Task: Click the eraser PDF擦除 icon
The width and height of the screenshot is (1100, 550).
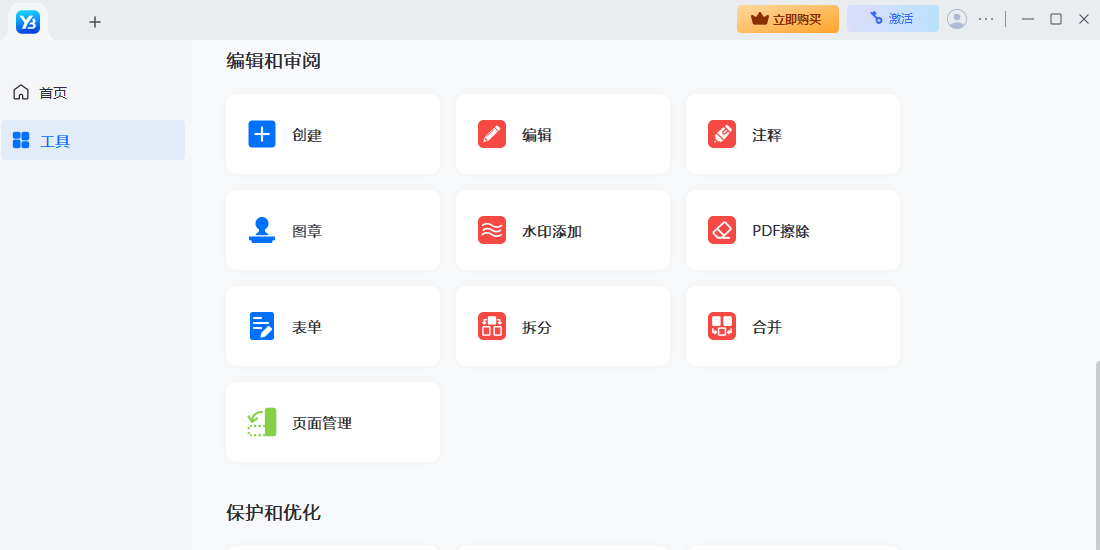Action: click(x=722, y=230)
